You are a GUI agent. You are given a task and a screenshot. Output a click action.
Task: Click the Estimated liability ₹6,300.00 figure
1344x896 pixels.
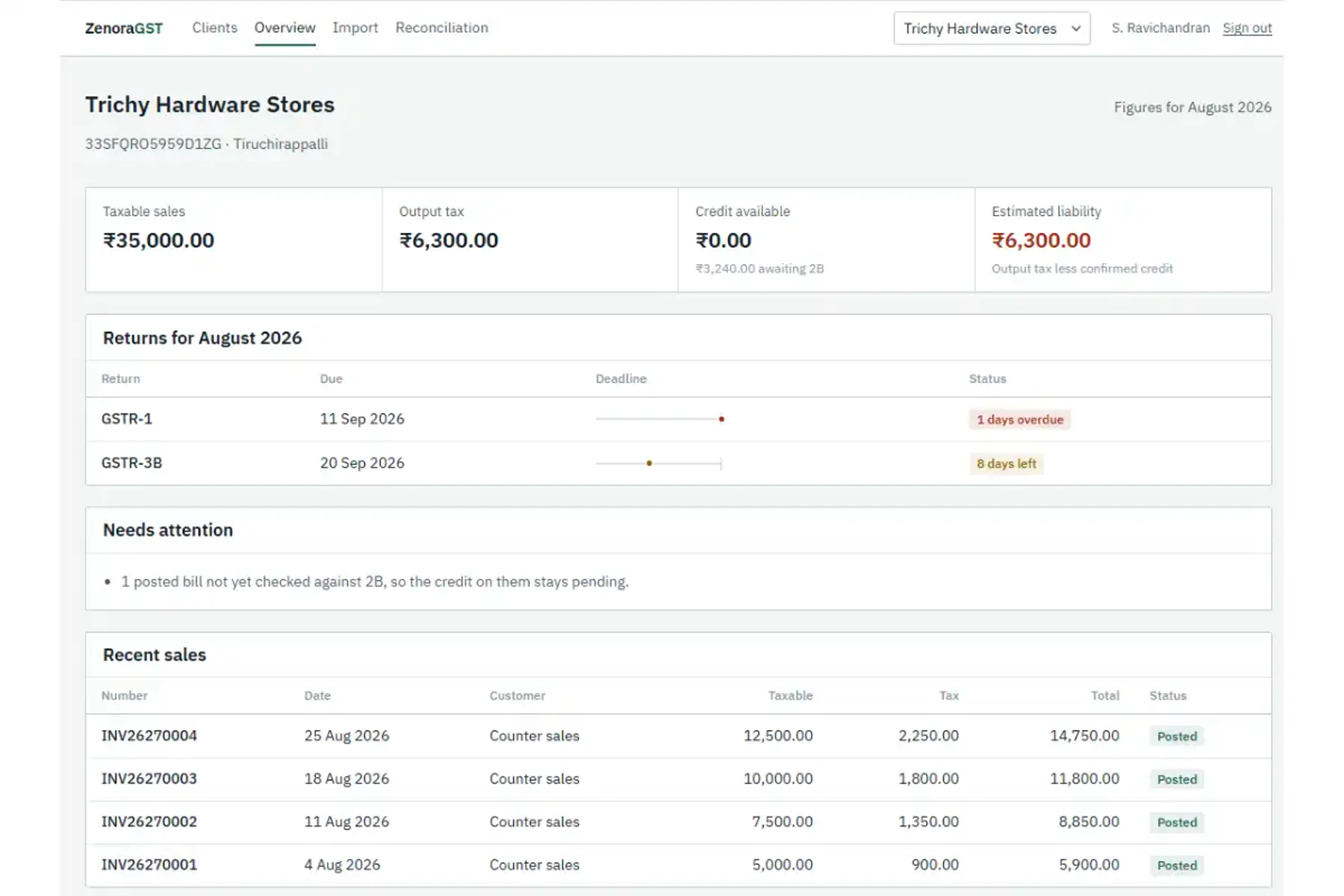(1041, 240)
